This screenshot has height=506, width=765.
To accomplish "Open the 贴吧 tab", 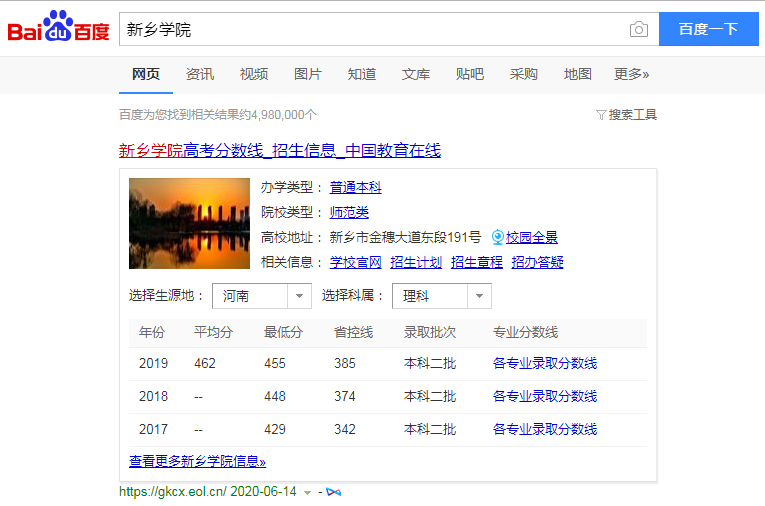I will 470,74.
